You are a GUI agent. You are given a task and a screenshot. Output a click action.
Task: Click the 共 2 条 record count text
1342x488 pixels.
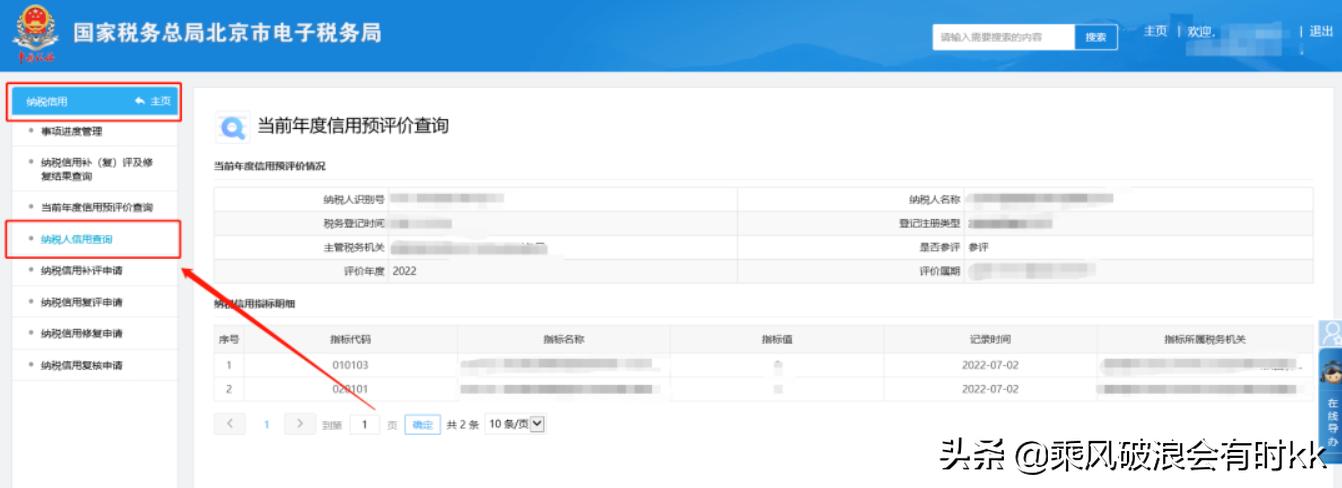(462, 425)
